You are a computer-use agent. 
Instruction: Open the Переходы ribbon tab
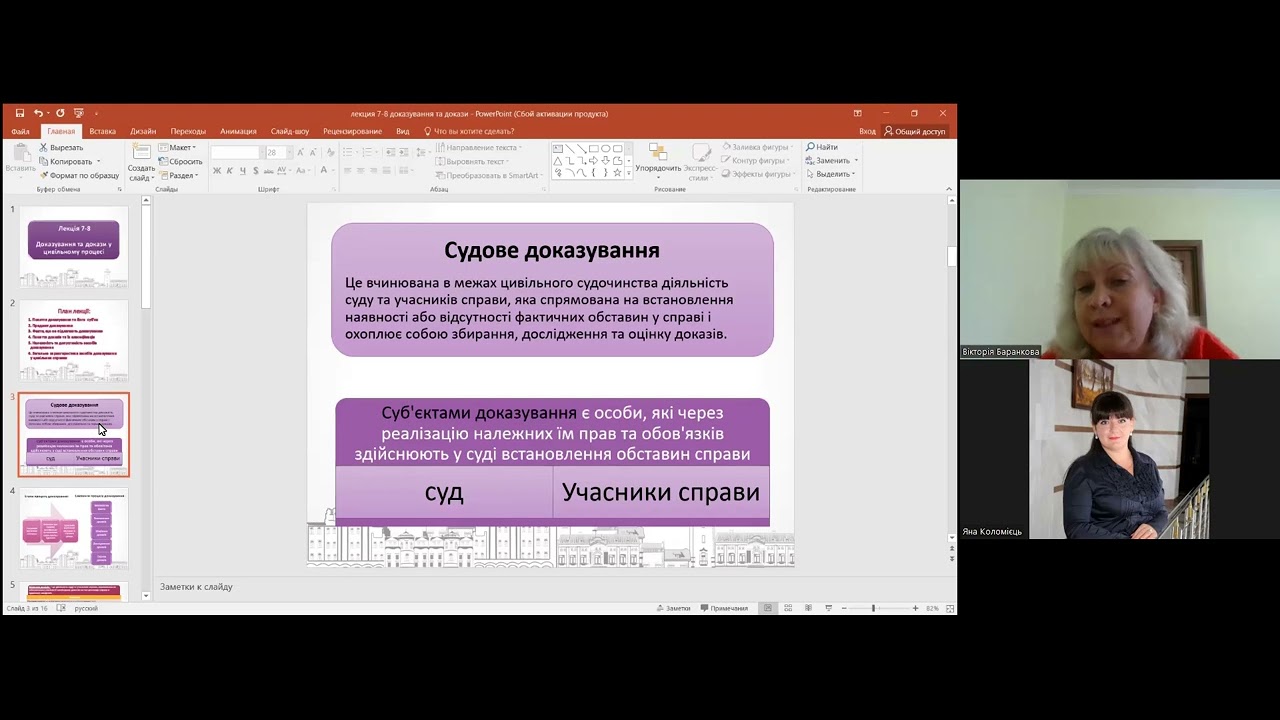coord(188,131)
